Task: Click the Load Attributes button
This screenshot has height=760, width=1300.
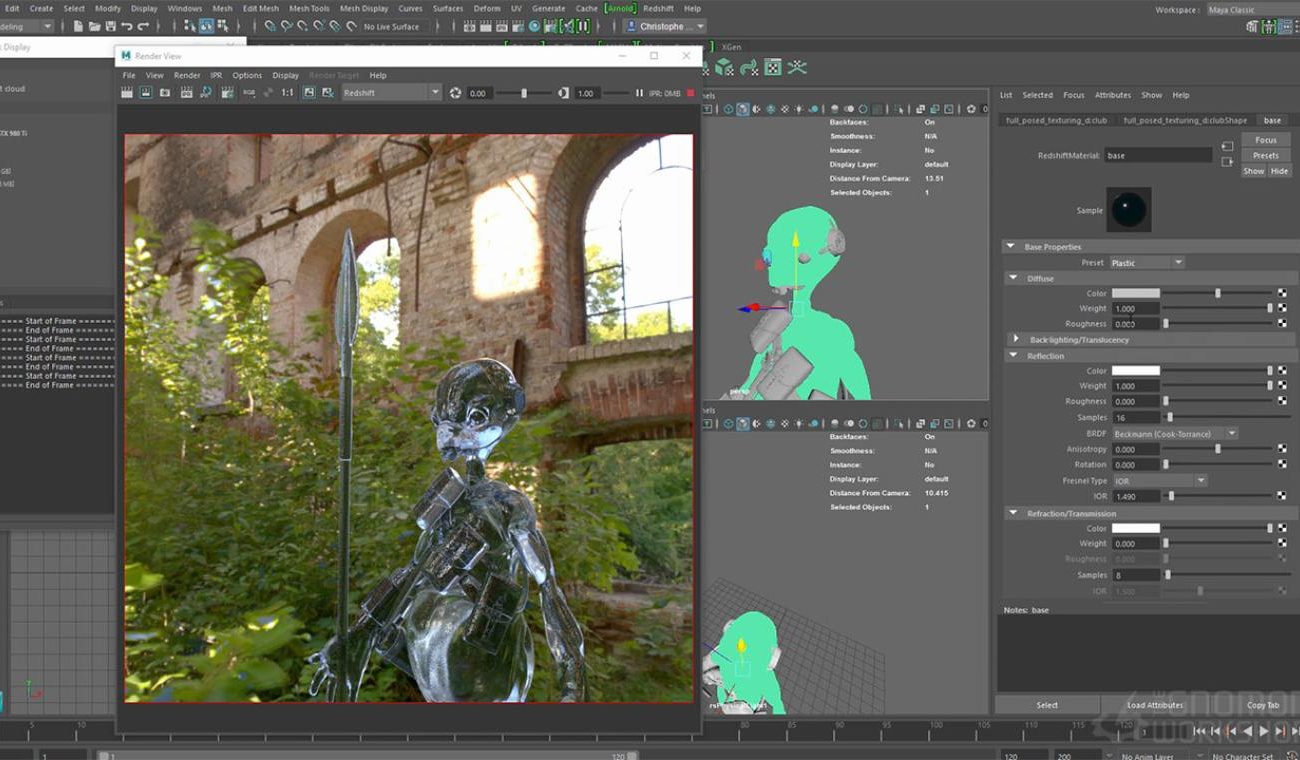Action: point(1155,705)
